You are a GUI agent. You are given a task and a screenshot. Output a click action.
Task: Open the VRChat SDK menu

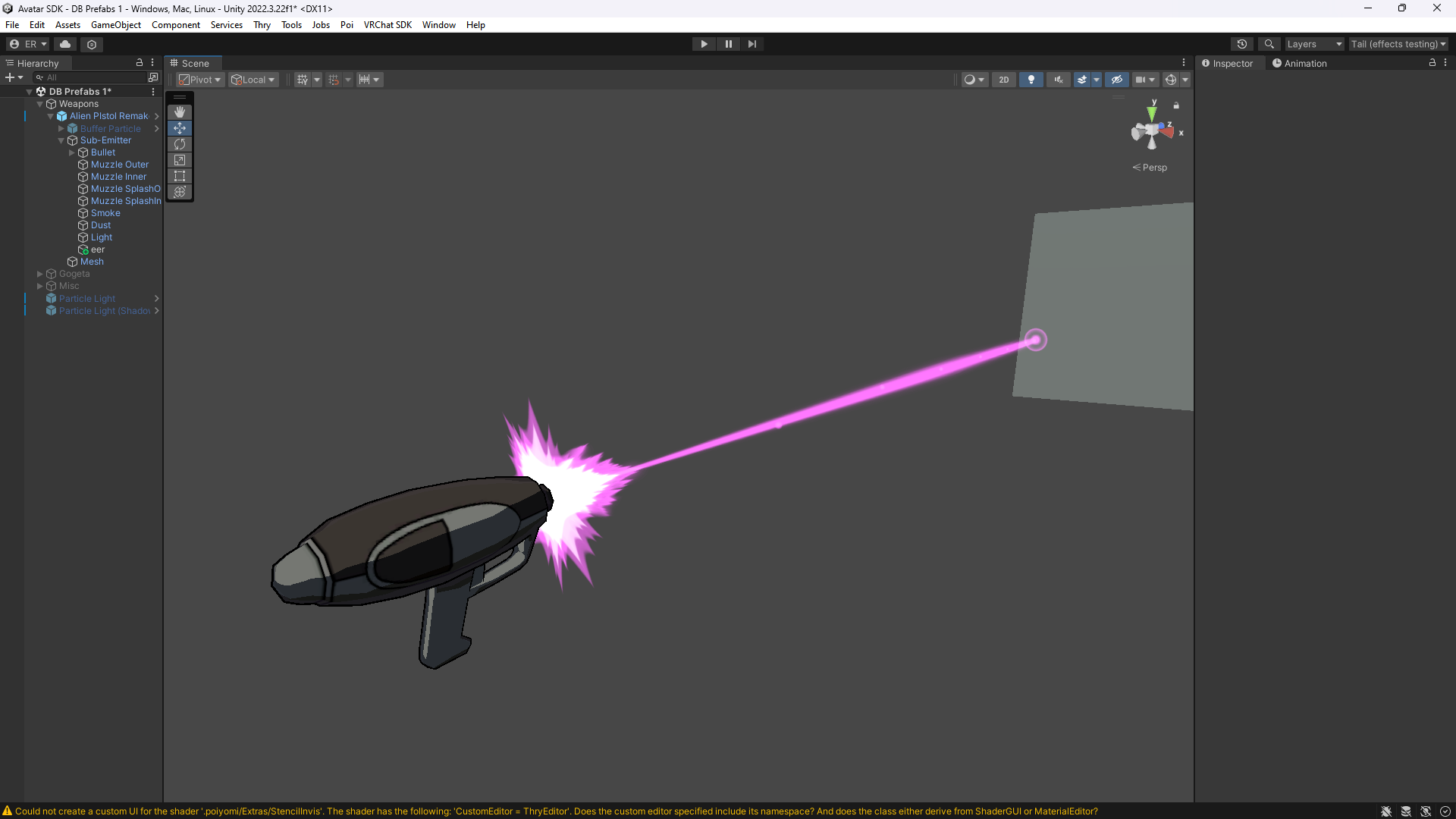pyautogui.click(x=387, y=25)
